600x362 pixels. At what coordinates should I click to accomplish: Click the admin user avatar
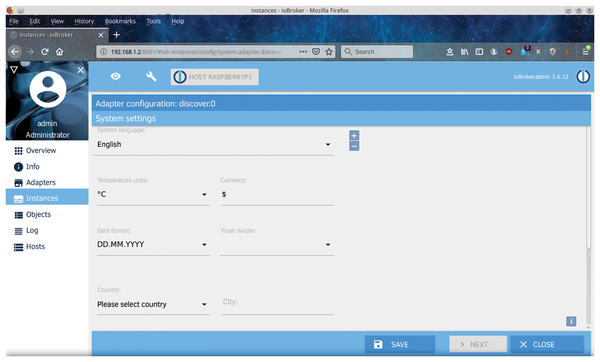47,90
